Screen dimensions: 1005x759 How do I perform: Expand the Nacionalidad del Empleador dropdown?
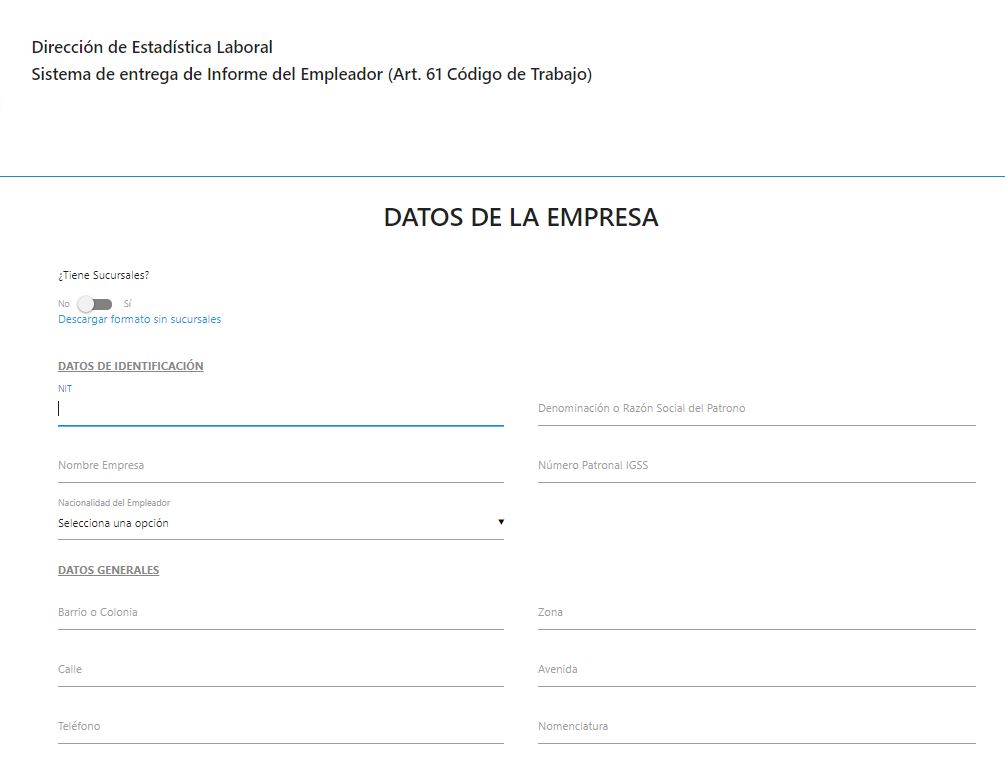pyautogui.click(x=280, y=523)
